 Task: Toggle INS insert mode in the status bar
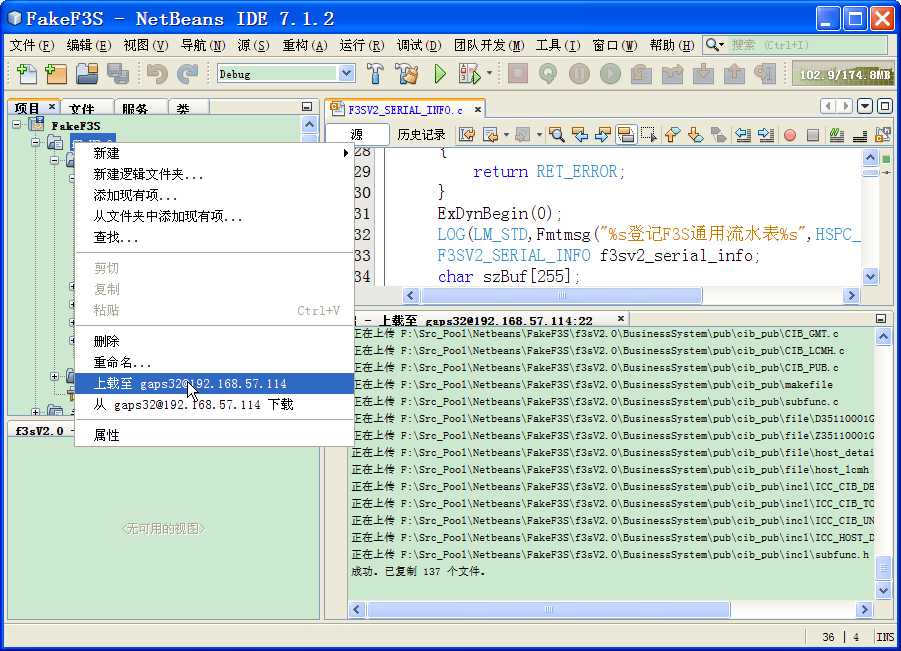pos(884,637)
